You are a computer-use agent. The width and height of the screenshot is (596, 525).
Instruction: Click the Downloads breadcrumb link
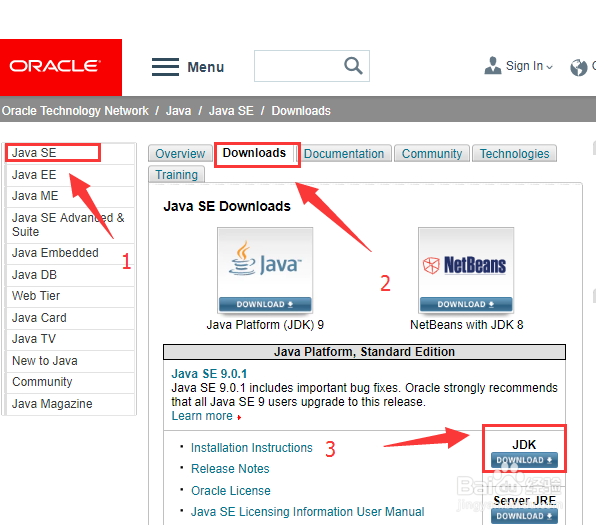301,111
